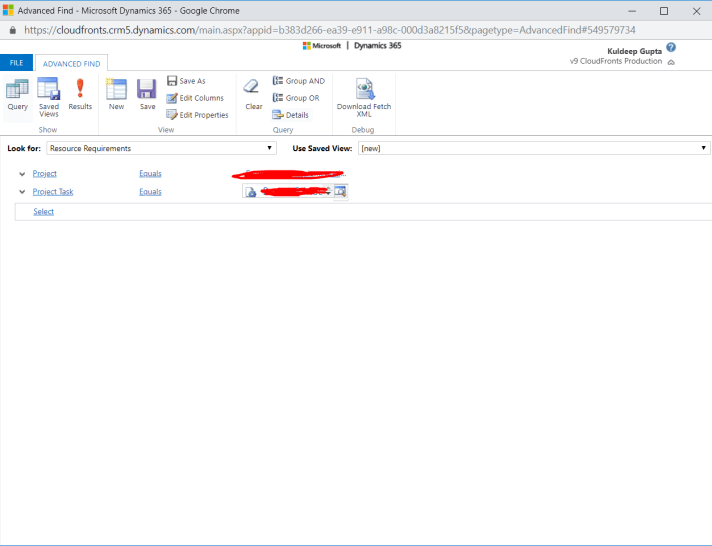712x546 pixels.
Task: Switch to the FILE tab
Action: click(x=16, y=63)
